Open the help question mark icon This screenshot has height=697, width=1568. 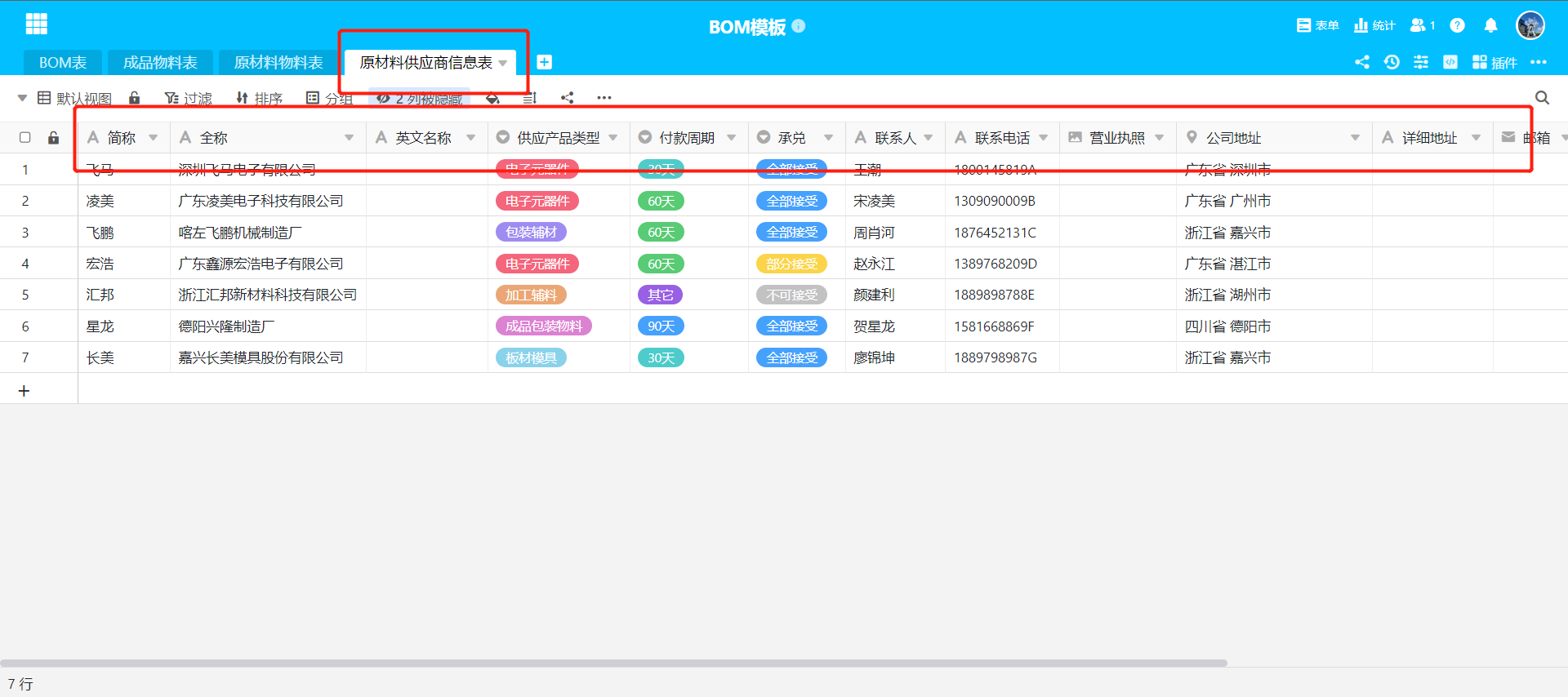pyautogui.click(x=1457, y=25)
